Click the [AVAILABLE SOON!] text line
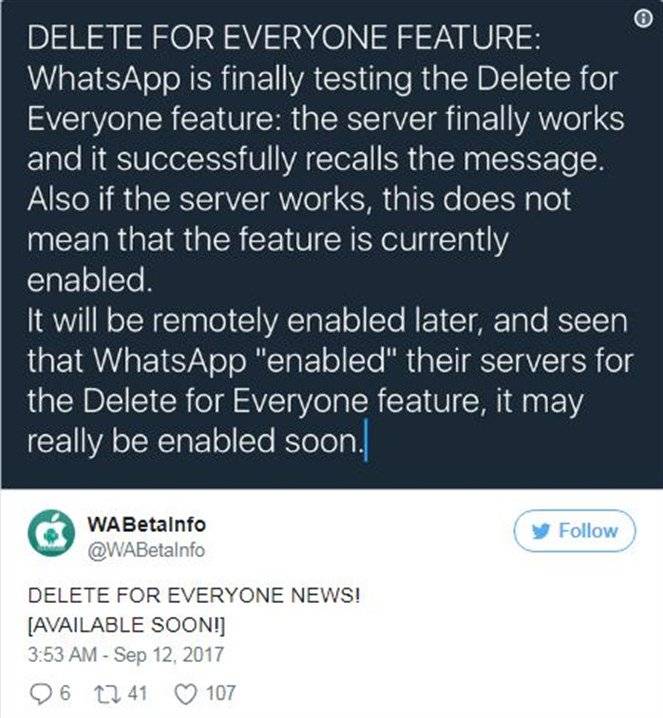This screenshot has width=663, height=718. pyautogui.click(x=126, y=625)
